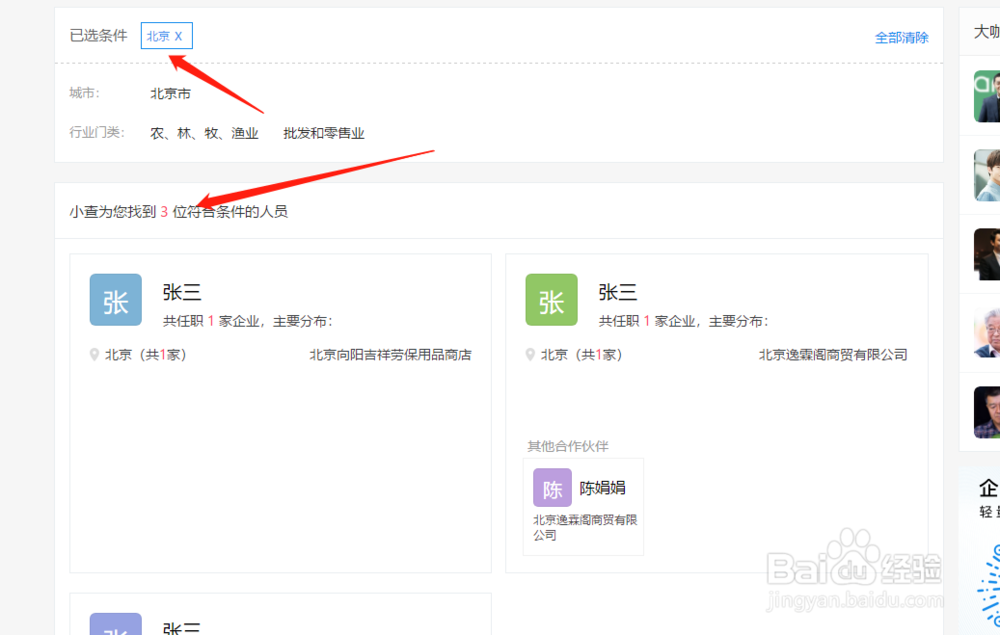Select the 农、林、牧、渔业 industry filter
1000x635 pixels.
pyautogui.click(x=203, y=133)
